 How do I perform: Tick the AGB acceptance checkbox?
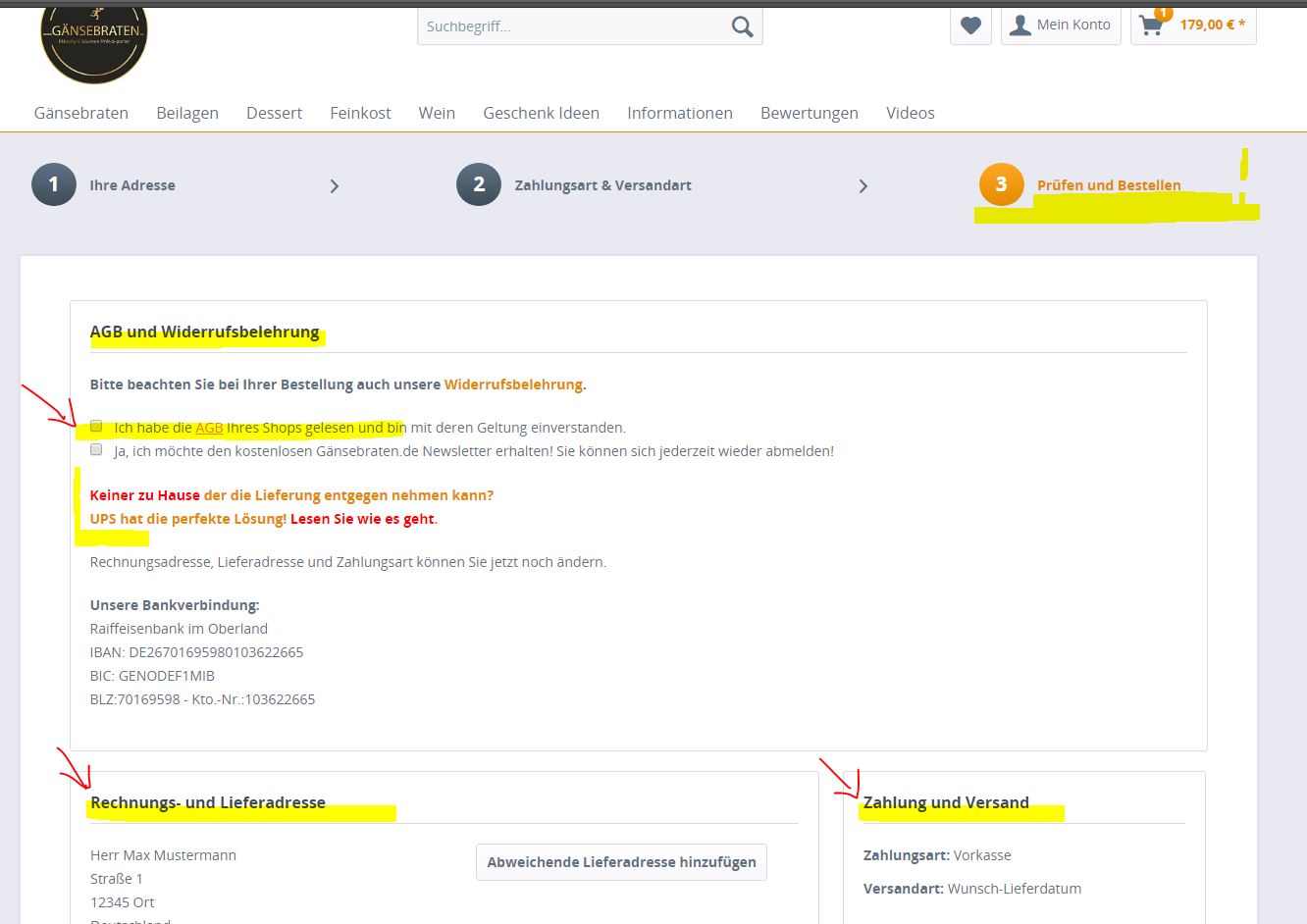click(x=96, y=427)
